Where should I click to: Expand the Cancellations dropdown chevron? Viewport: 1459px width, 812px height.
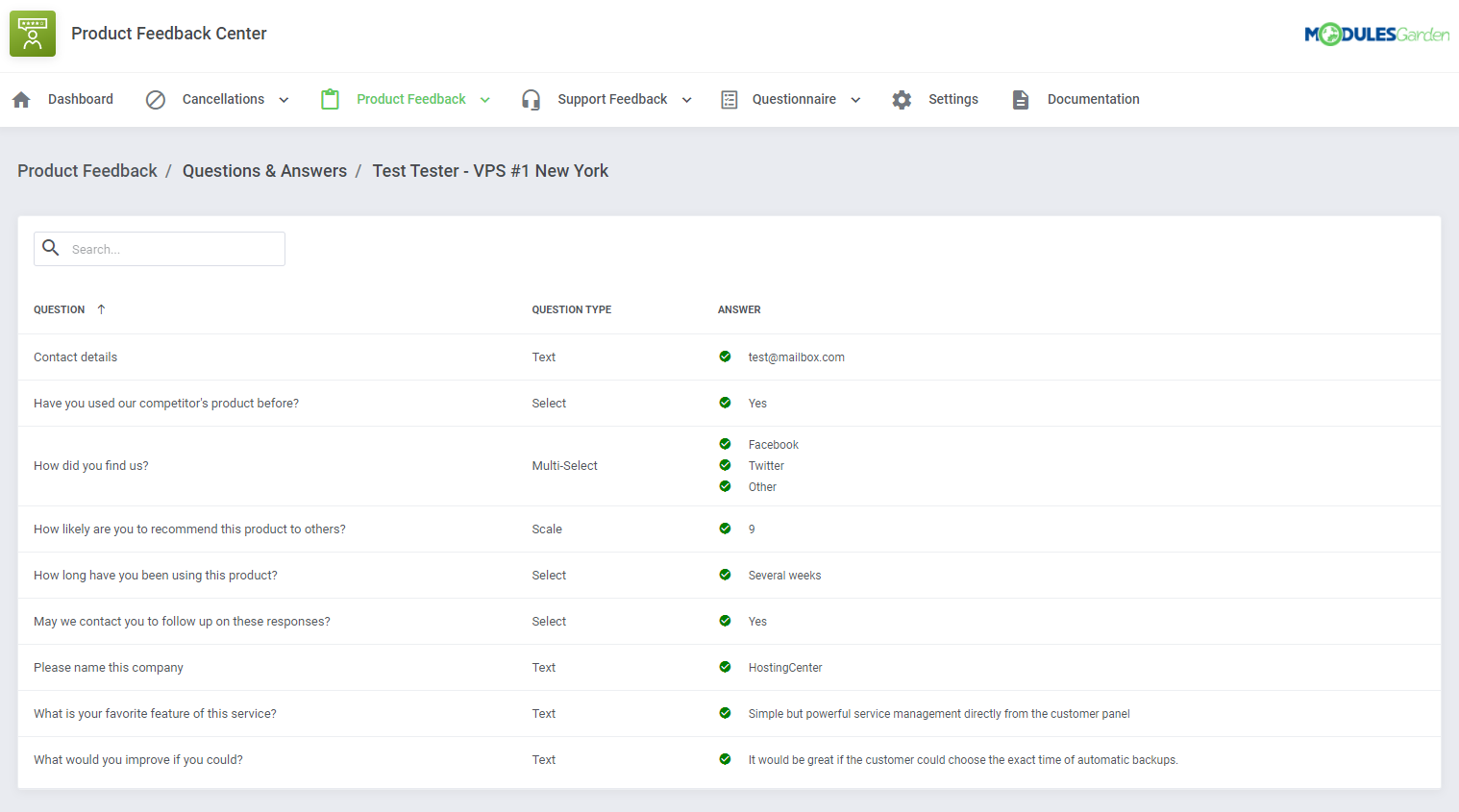point(284,99)
